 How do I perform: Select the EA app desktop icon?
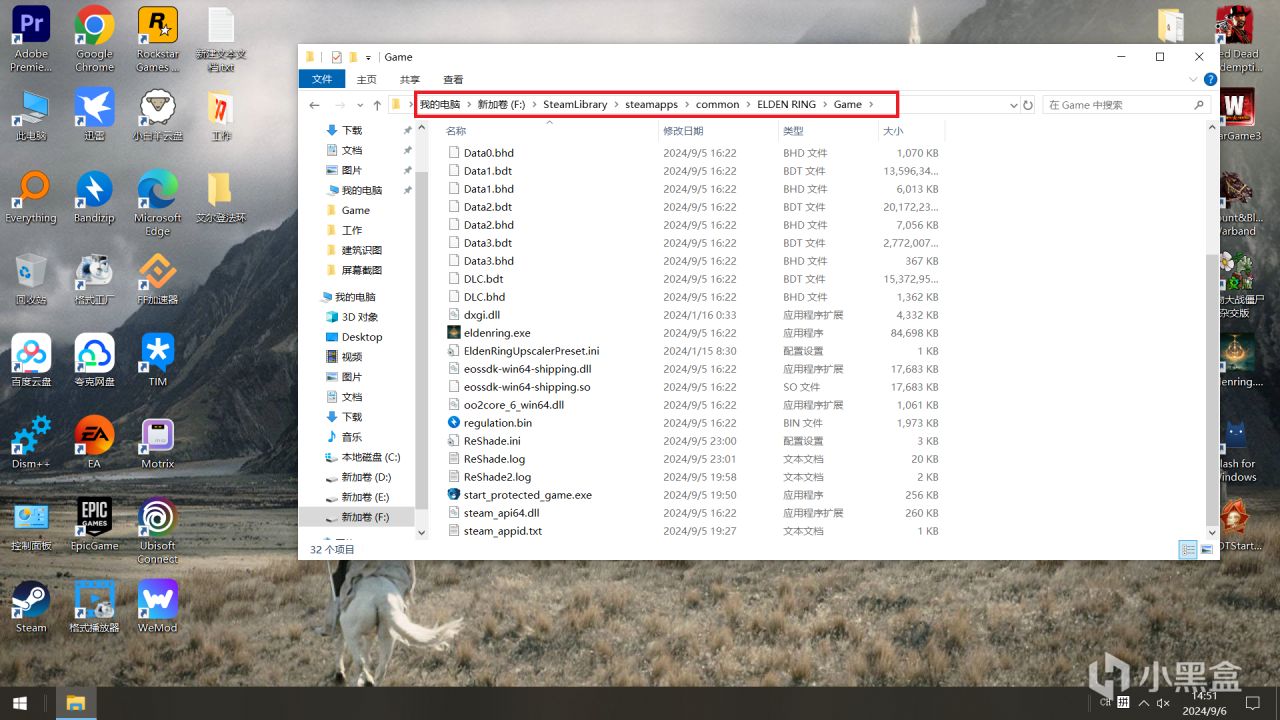tap(94, 442)
